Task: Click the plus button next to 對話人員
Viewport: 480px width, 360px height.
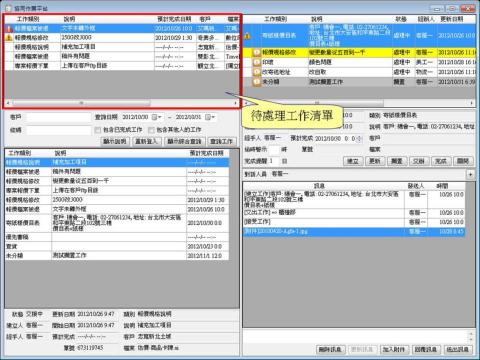Action: [x=470, y=174]
